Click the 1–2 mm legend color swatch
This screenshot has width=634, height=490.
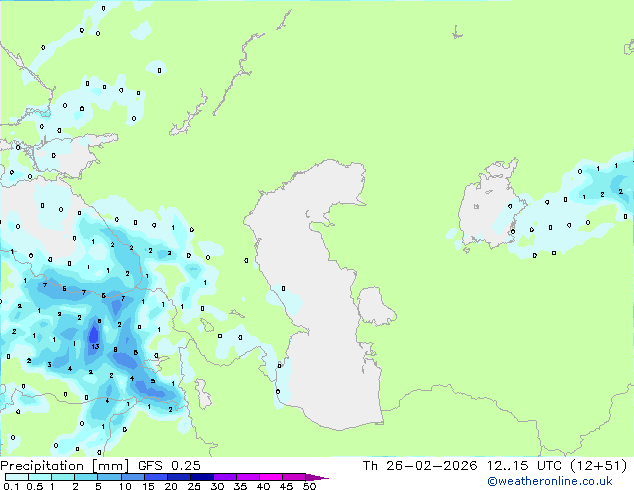click(x=63, y=477)
